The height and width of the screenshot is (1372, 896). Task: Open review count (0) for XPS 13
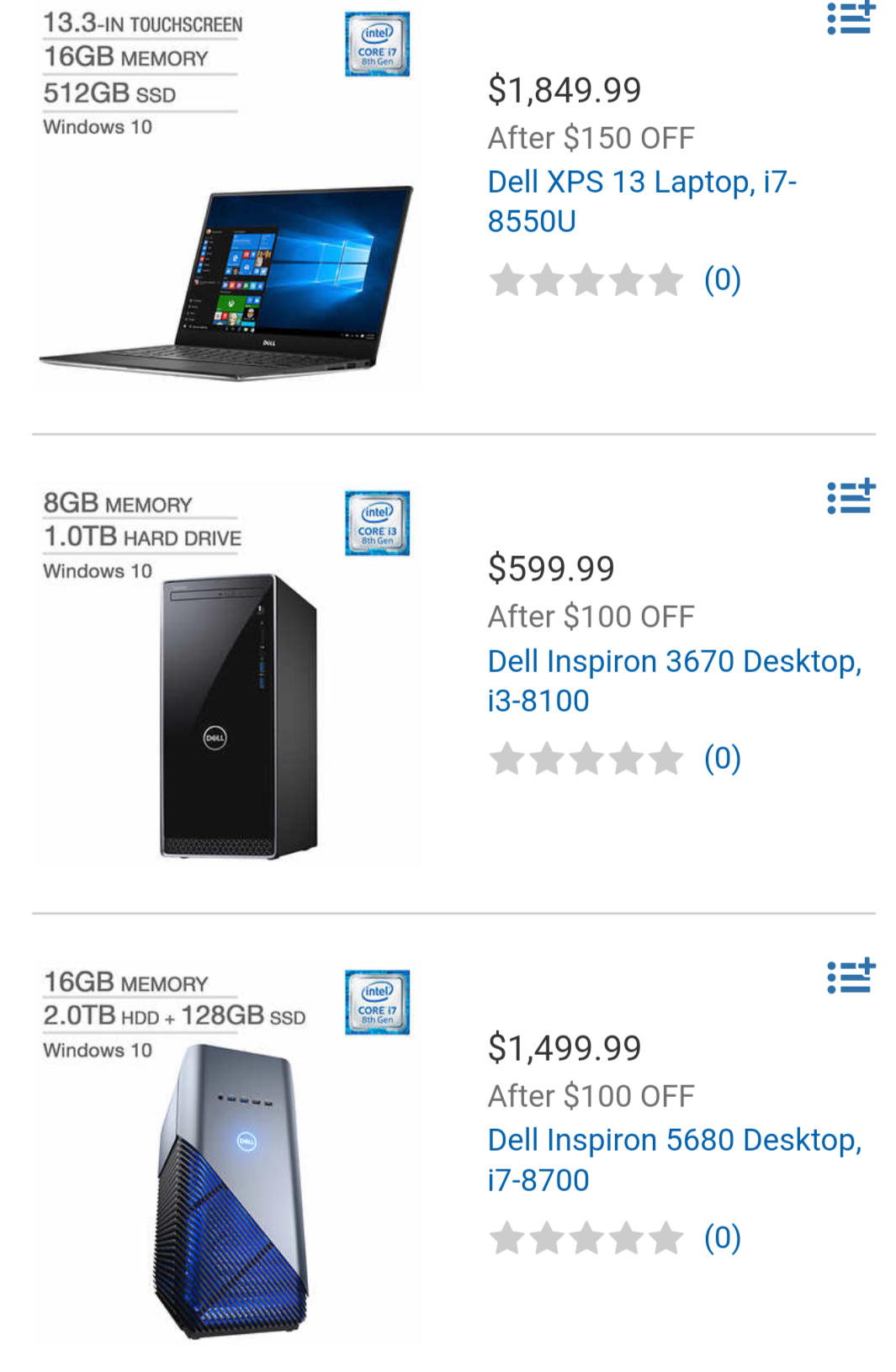723,280
